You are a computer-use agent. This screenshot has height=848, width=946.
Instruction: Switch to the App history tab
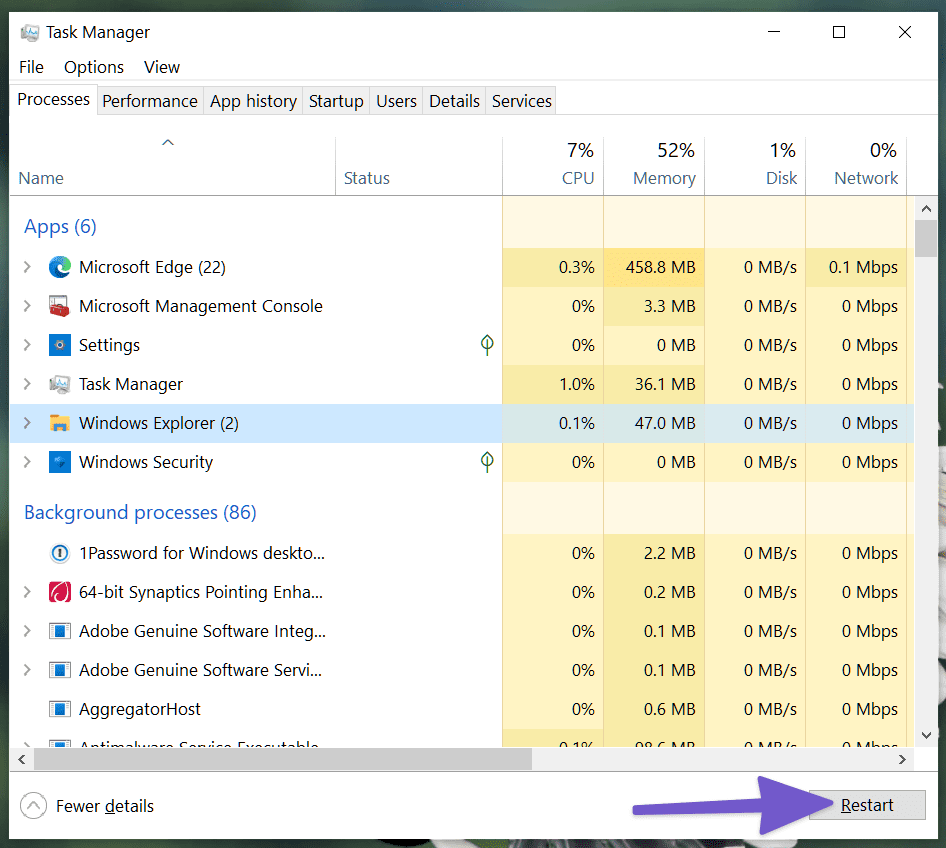point(253,101)
